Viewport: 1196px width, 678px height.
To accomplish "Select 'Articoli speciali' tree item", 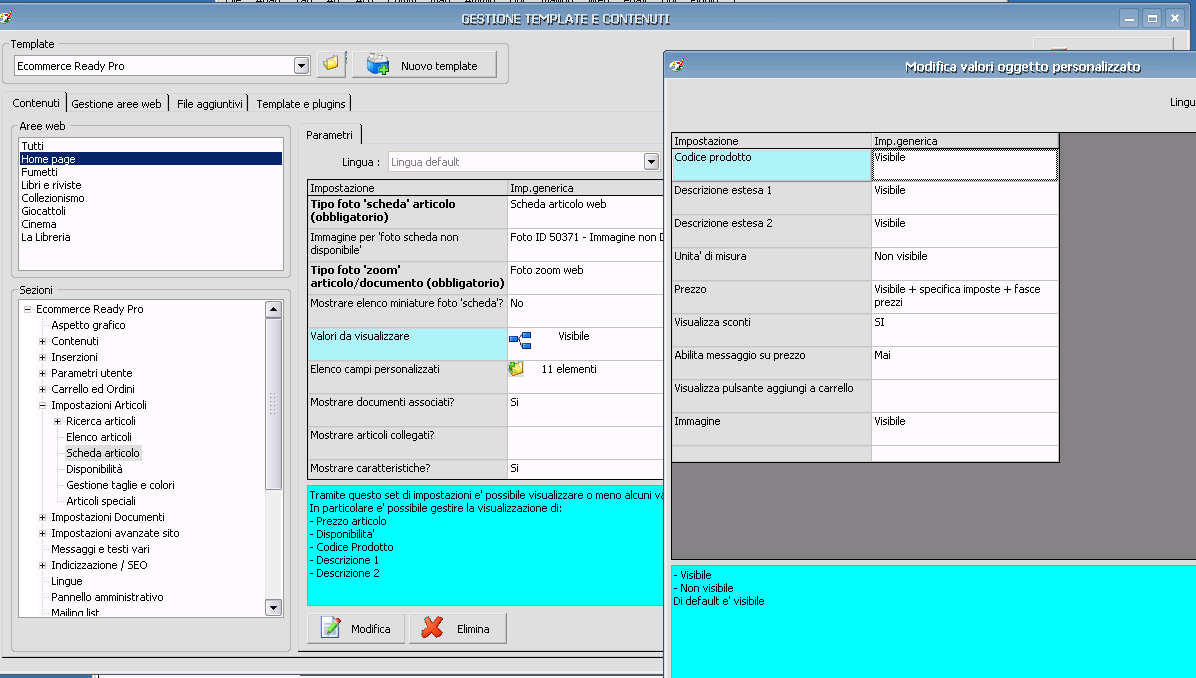I will coord(101,501).
